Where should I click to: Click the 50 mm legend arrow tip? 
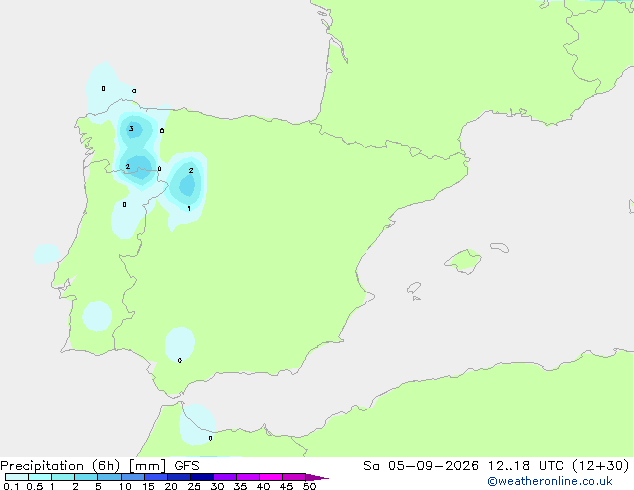coord(317,477)
